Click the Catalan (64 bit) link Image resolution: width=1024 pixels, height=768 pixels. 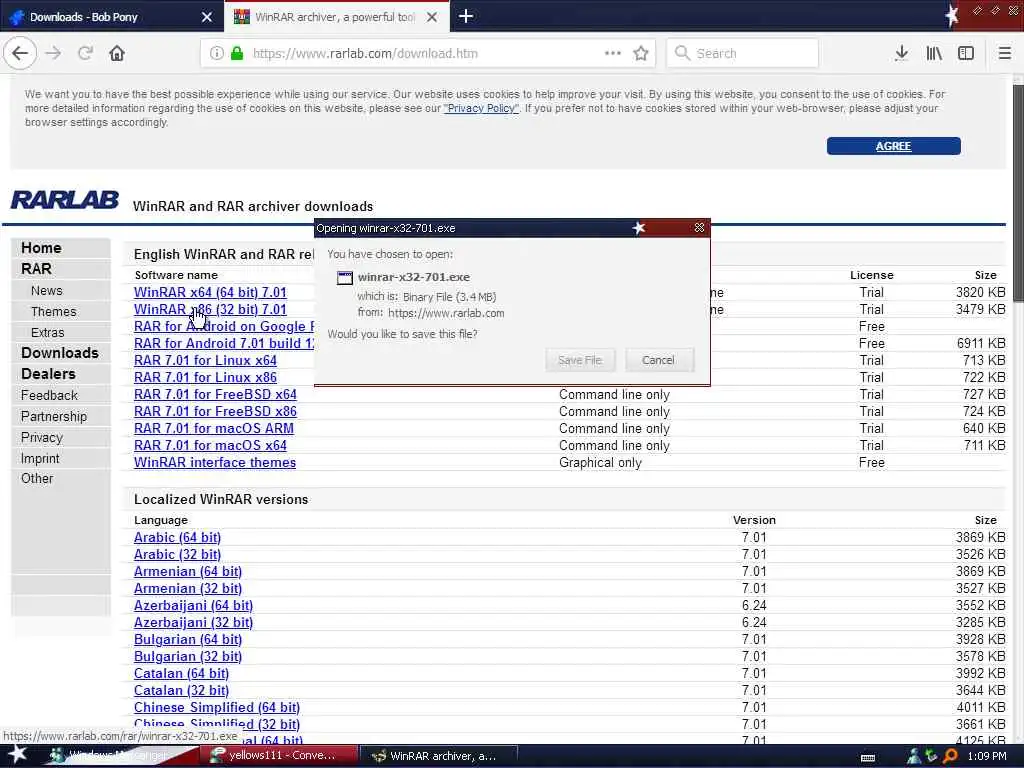click(x=181, y=673)
